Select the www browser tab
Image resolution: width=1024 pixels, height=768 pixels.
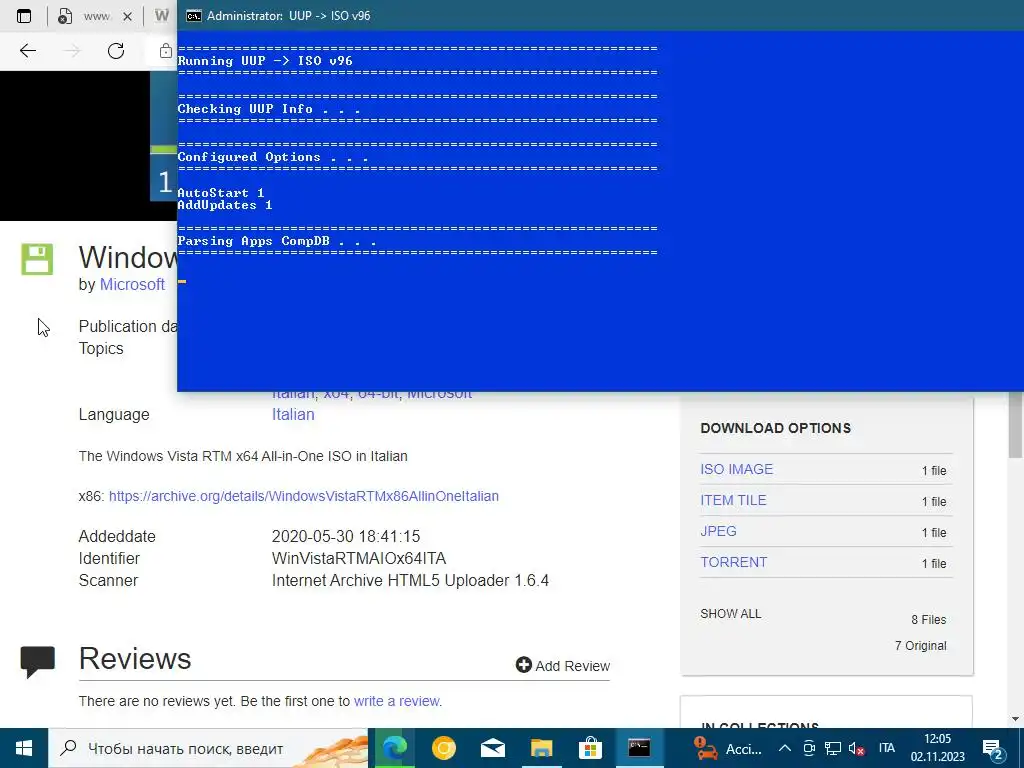coord(93,16)
